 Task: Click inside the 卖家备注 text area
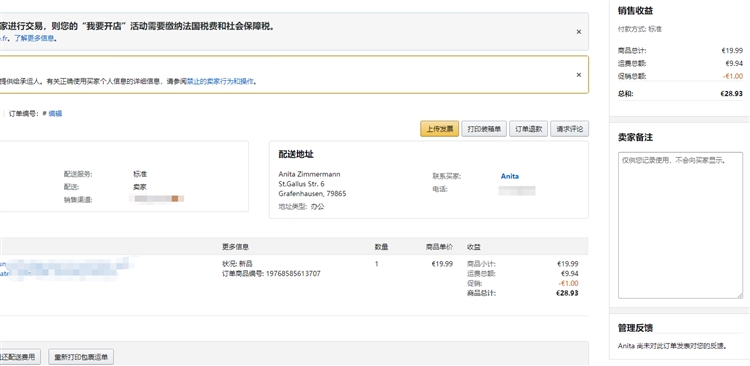tap(680, 225)
